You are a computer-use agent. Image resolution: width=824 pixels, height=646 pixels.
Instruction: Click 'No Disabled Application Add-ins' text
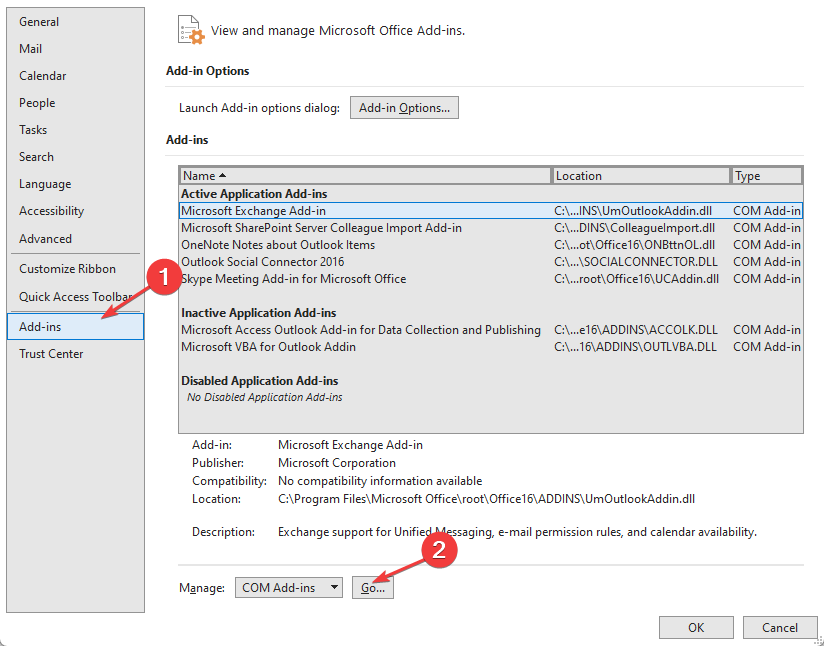(x=264, y=397)
